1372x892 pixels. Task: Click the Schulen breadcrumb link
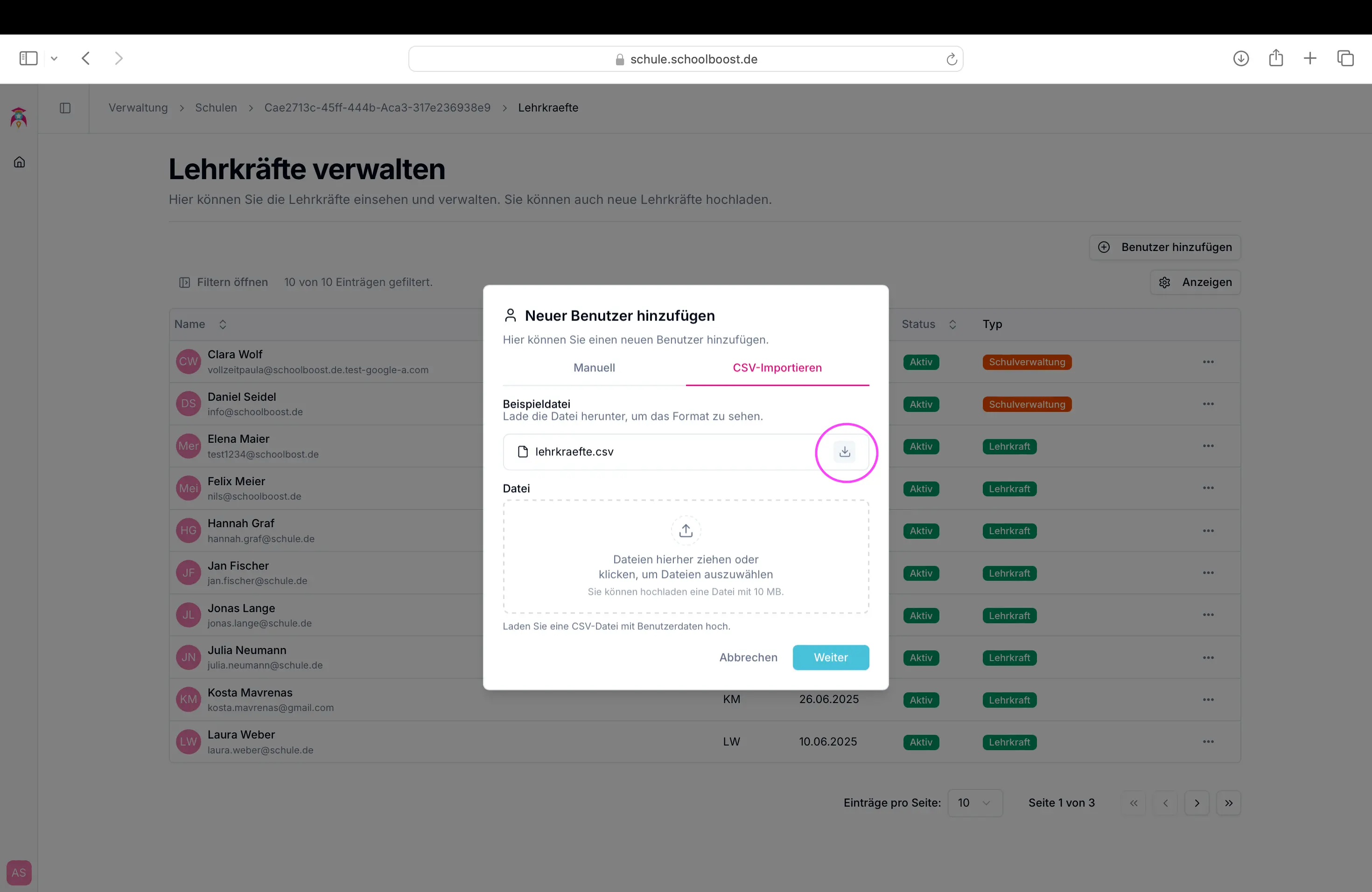216,108
